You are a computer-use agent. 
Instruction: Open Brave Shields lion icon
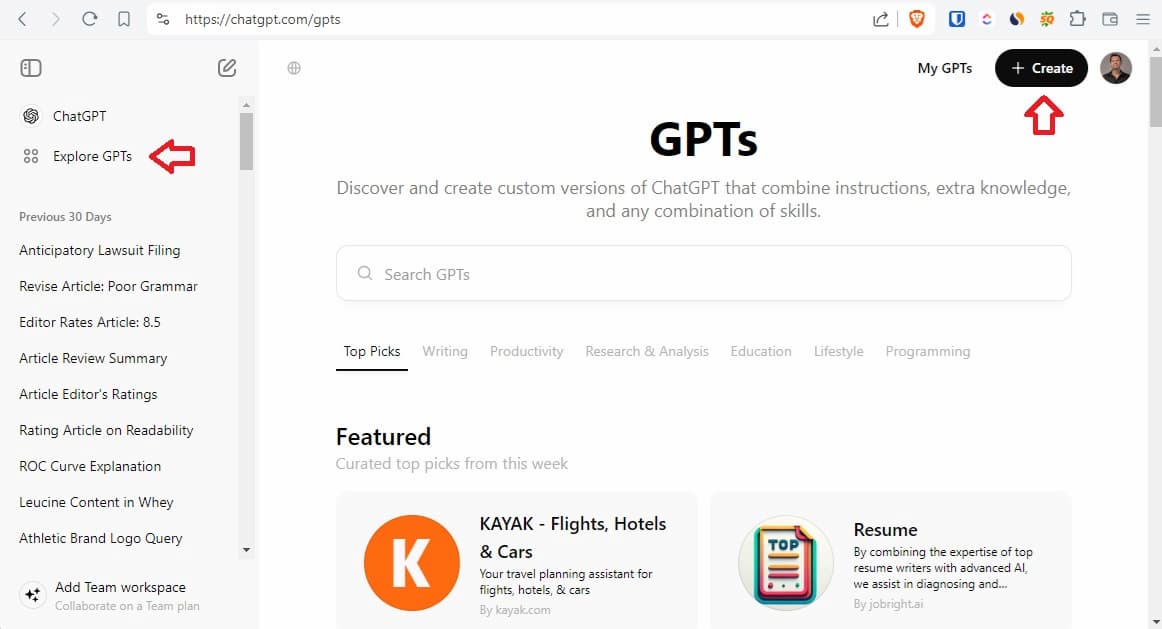click(x=917, y=19)
